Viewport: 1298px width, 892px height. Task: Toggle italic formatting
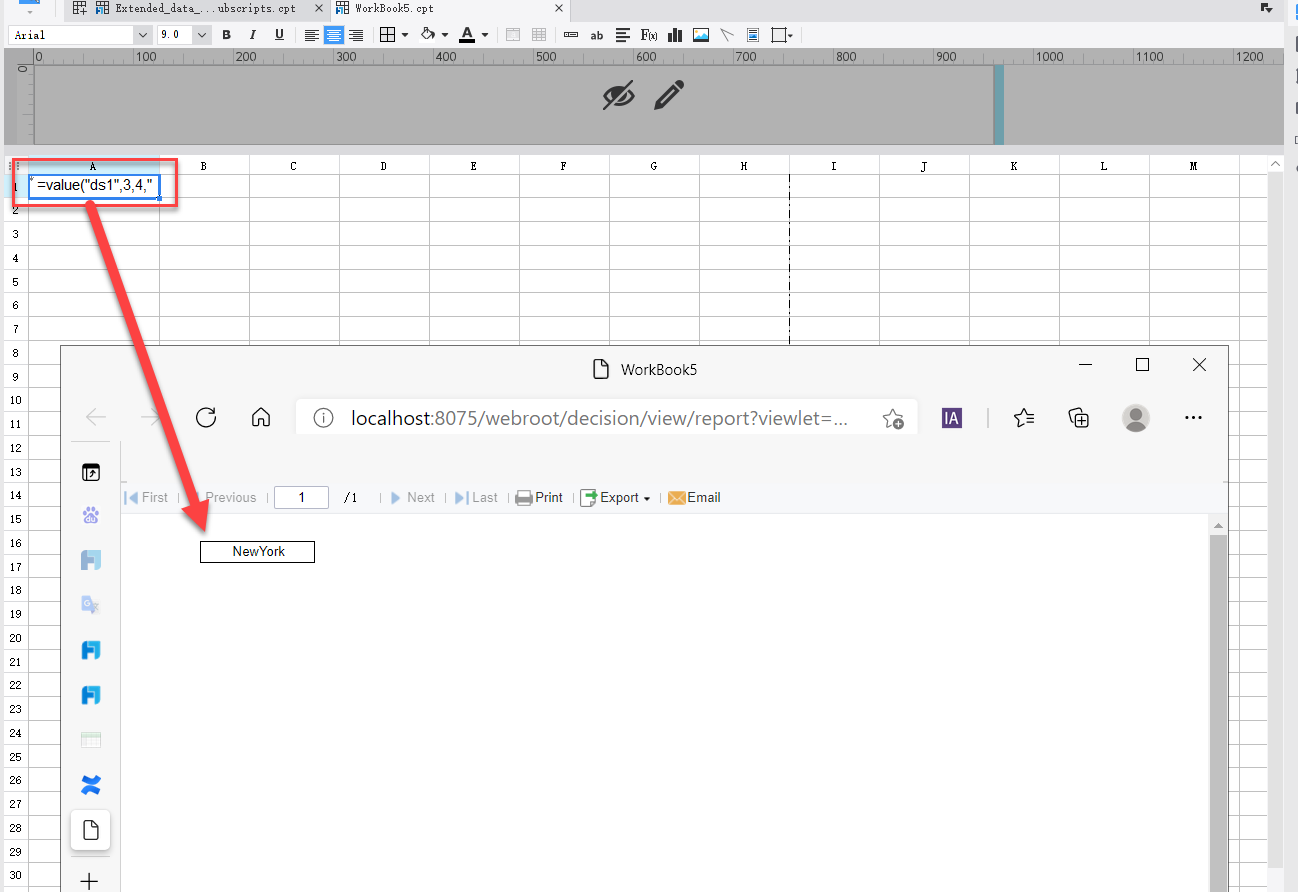coord(252,34)
